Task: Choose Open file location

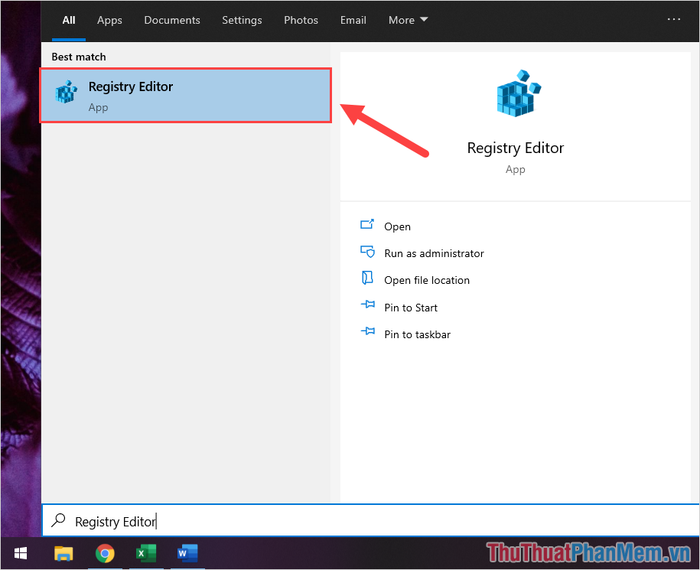Action: click(x=427, y=280)
